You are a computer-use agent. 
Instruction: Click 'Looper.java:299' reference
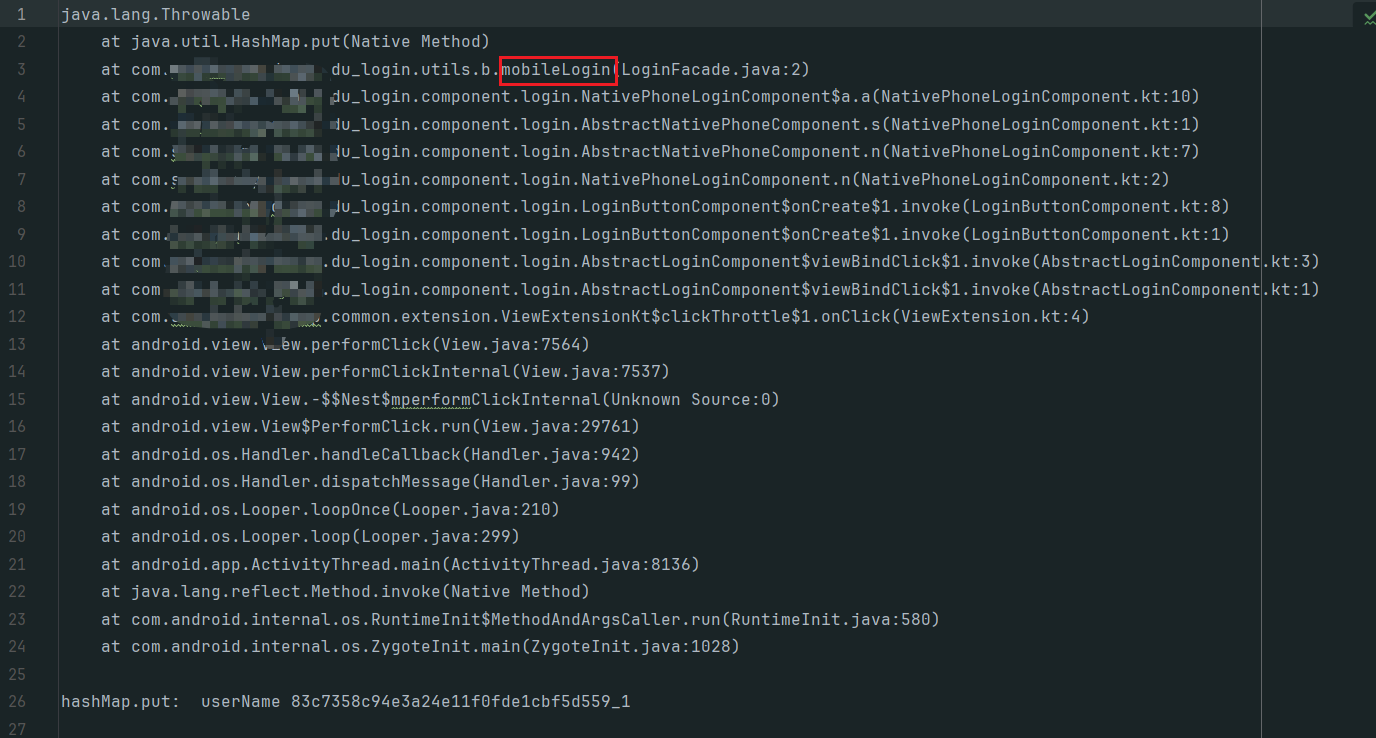(x=435, y=537)
